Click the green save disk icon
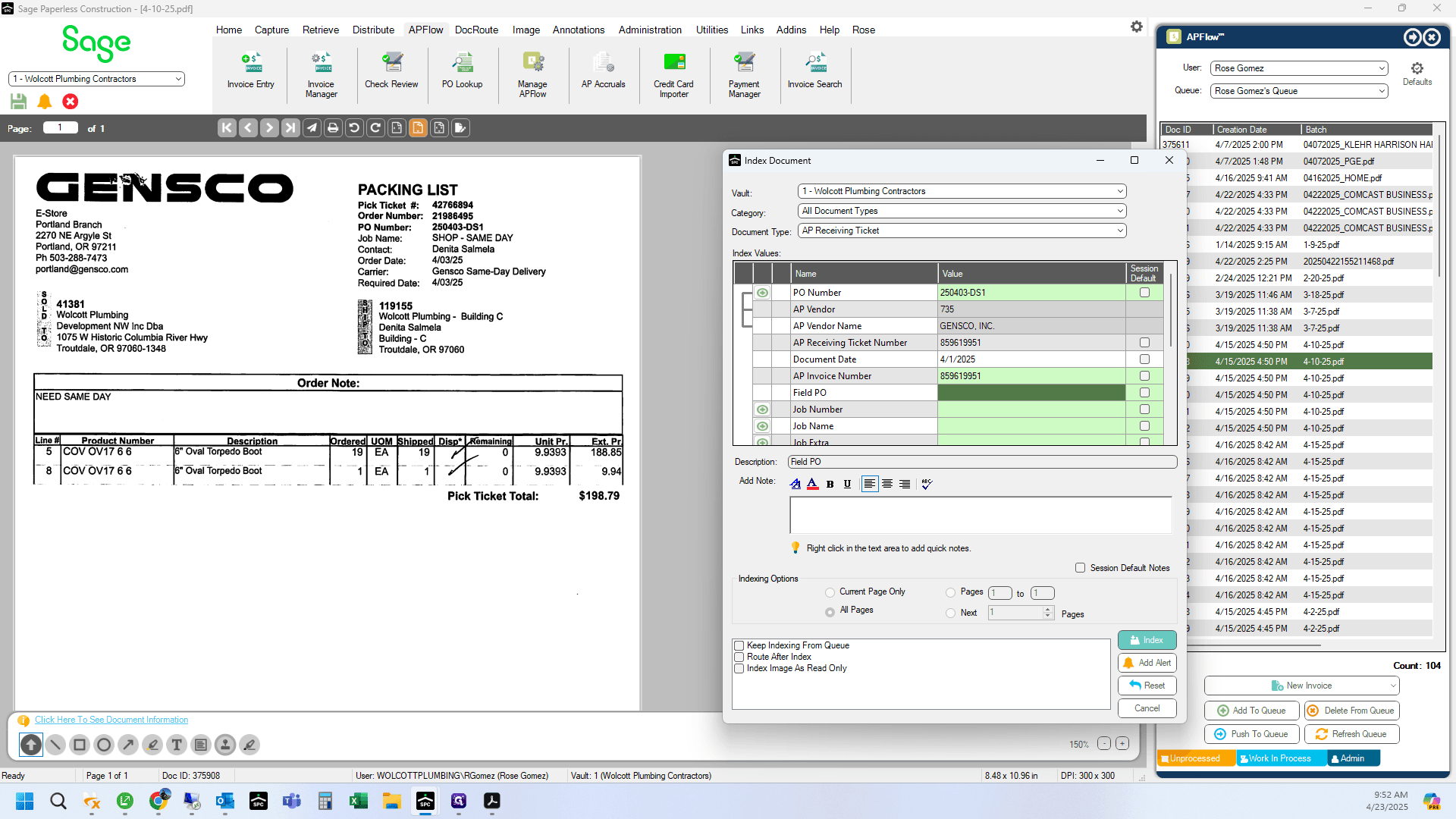This screenshot has width=1456, height=819. click(19, 102)
